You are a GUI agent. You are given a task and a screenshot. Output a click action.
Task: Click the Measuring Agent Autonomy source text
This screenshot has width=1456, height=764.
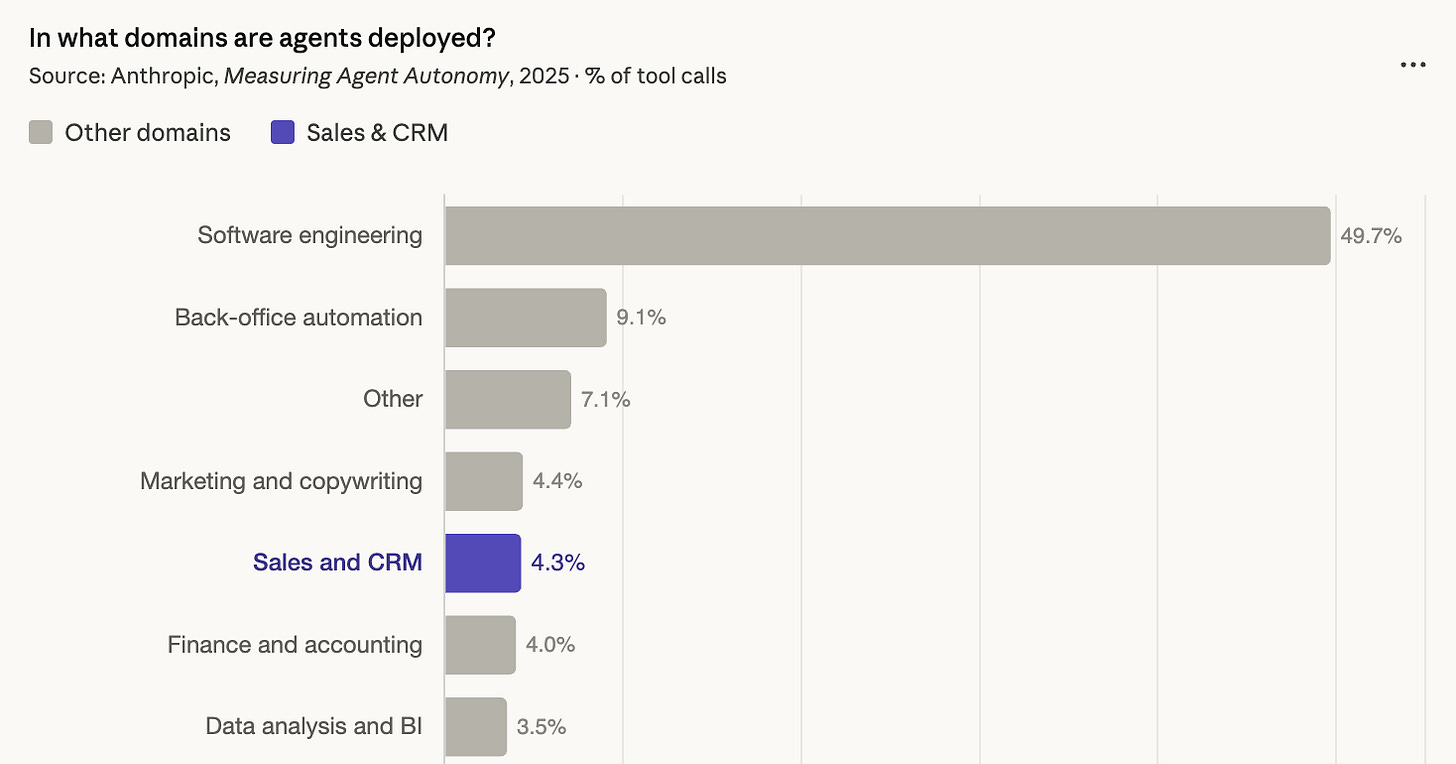[365, 76]
